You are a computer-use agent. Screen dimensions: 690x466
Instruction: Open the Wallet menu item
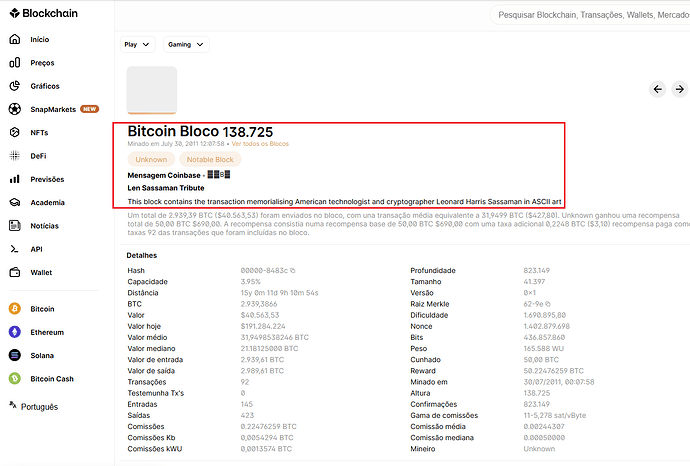[41, 272]
